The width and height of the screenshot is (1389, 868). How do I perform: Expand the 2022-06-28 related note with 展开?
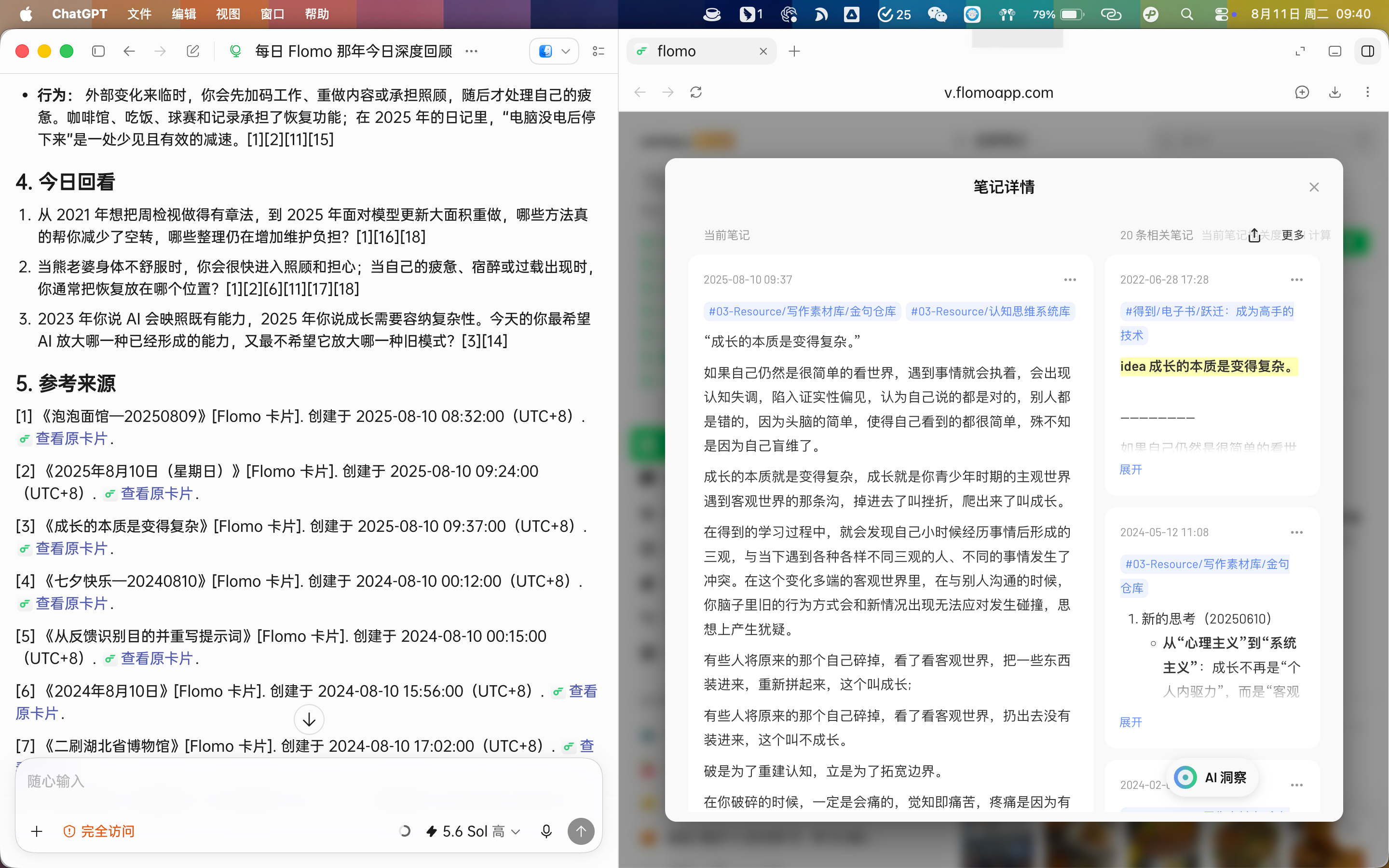pyautogui.click(x=1130, y=470)
